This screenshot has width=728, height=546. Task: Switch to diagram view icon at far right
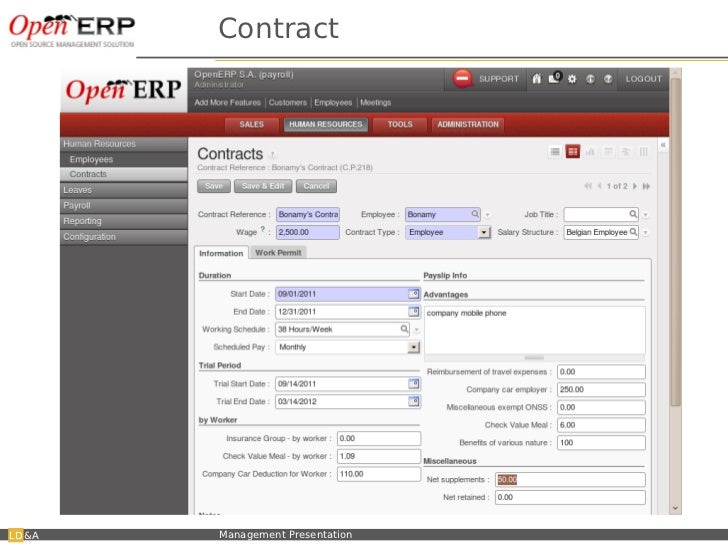[644, 151]
